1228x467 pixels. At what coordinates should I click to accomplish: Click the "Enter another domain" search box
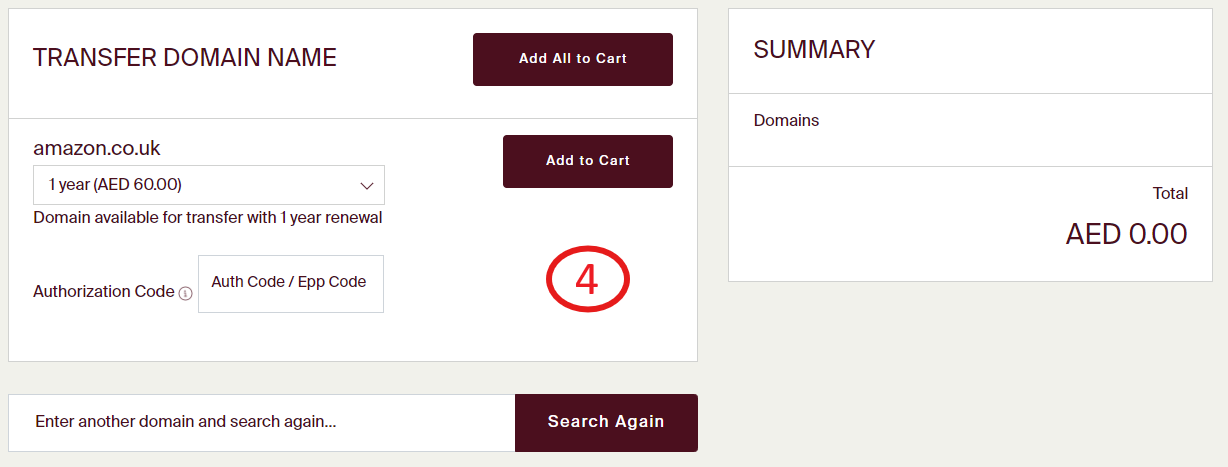(x=262, y=422)
